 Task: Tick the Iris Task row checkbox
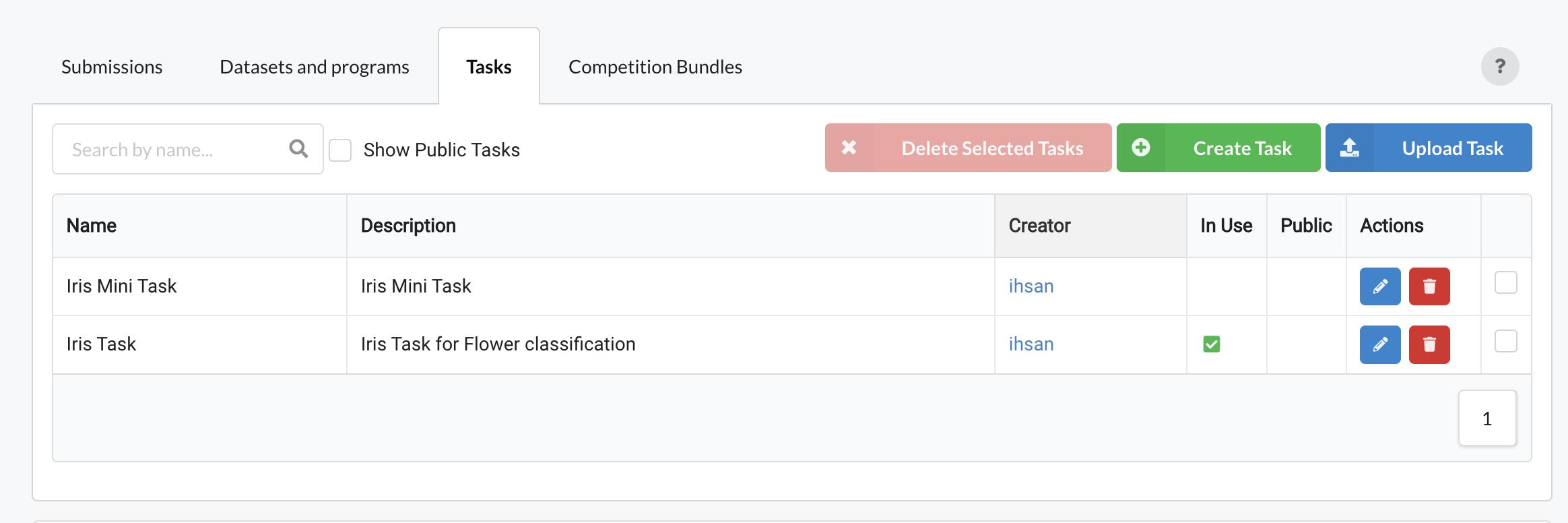coord(1506,341)
